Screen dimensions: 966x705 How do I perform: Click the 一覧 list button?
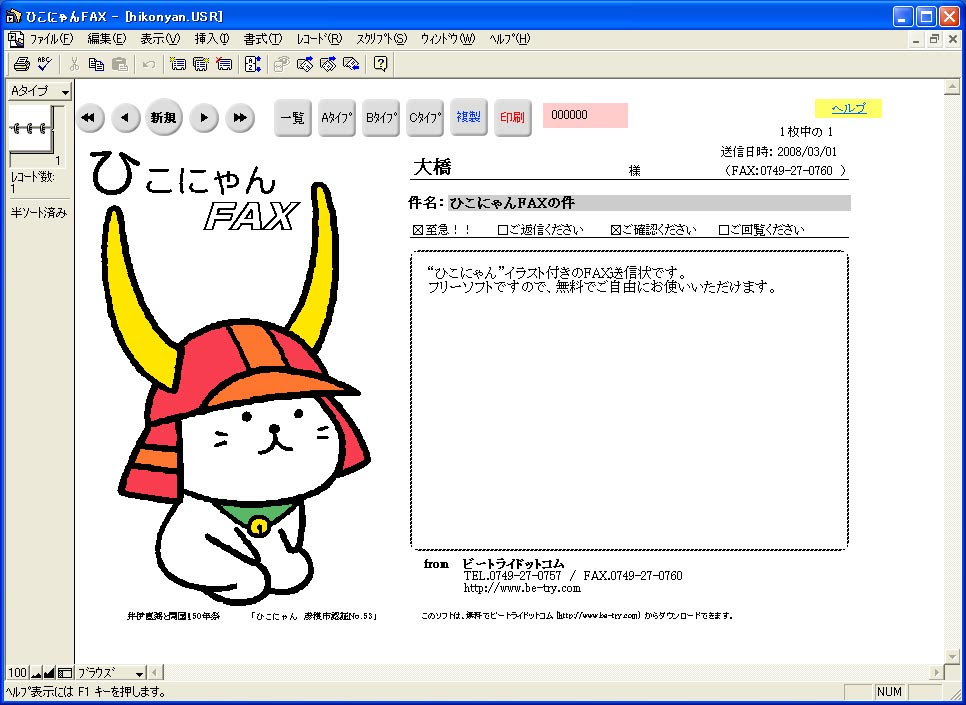pos(293,117)
